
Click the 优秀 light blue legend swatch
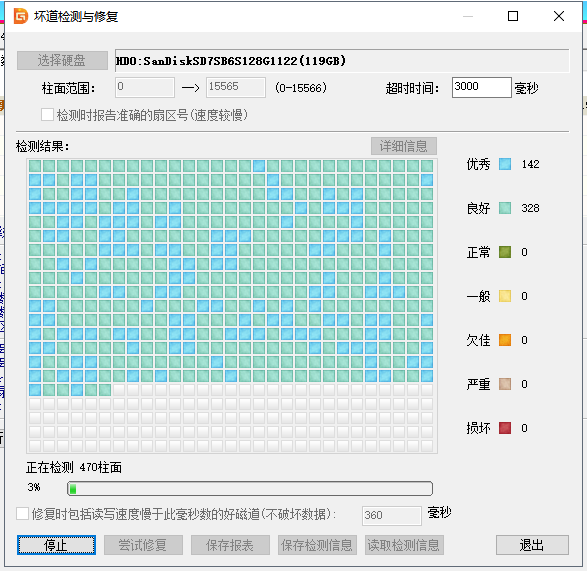[x=505, y=164]
